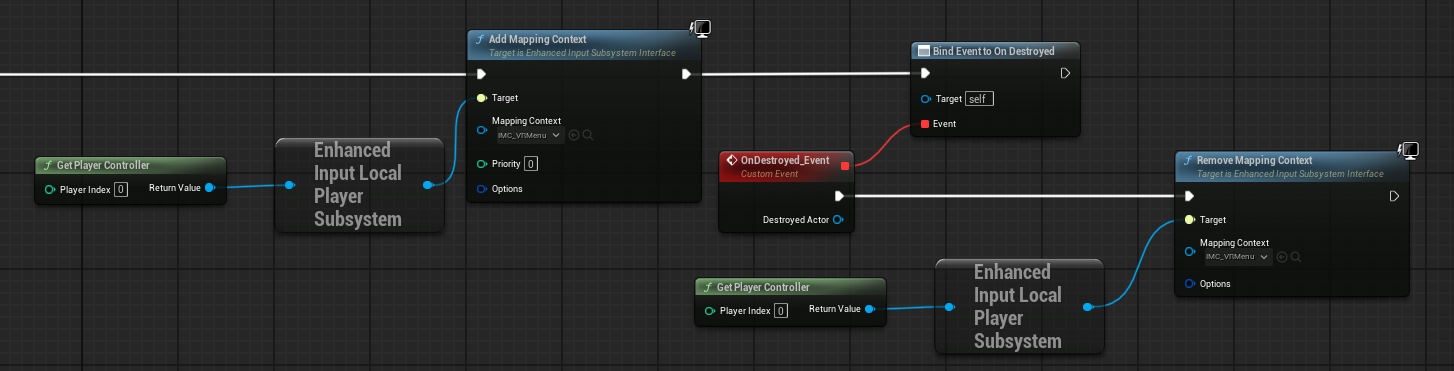This screenshot has height=371, width=1454.
Task: Click Player Index pin on Get Player Controller feeding Remove Mapping Context
Action: [710, 311]
